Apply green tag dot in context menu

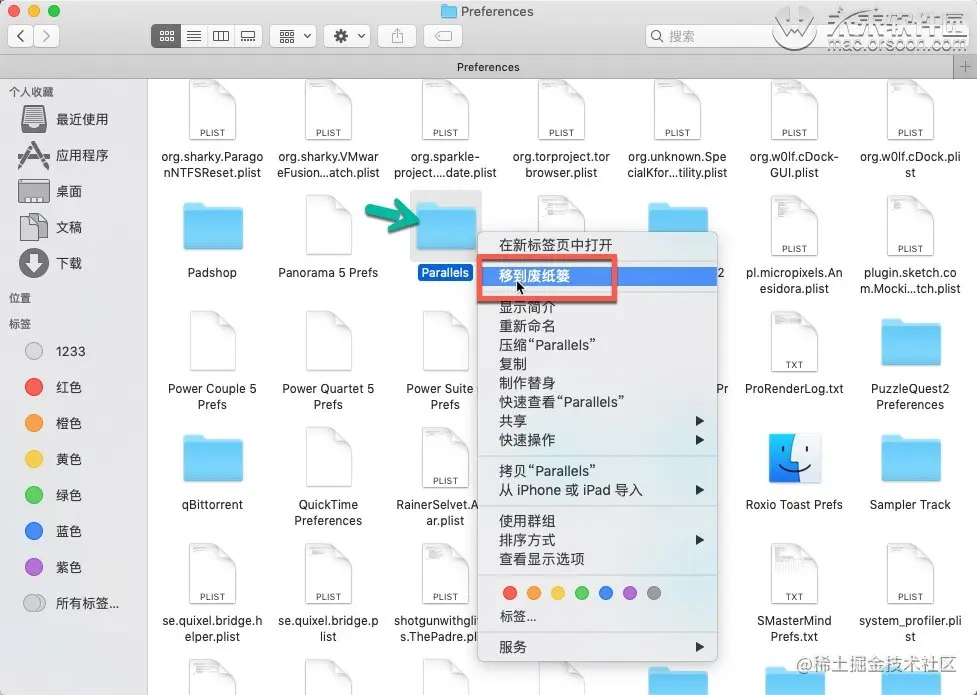(582, 593)
